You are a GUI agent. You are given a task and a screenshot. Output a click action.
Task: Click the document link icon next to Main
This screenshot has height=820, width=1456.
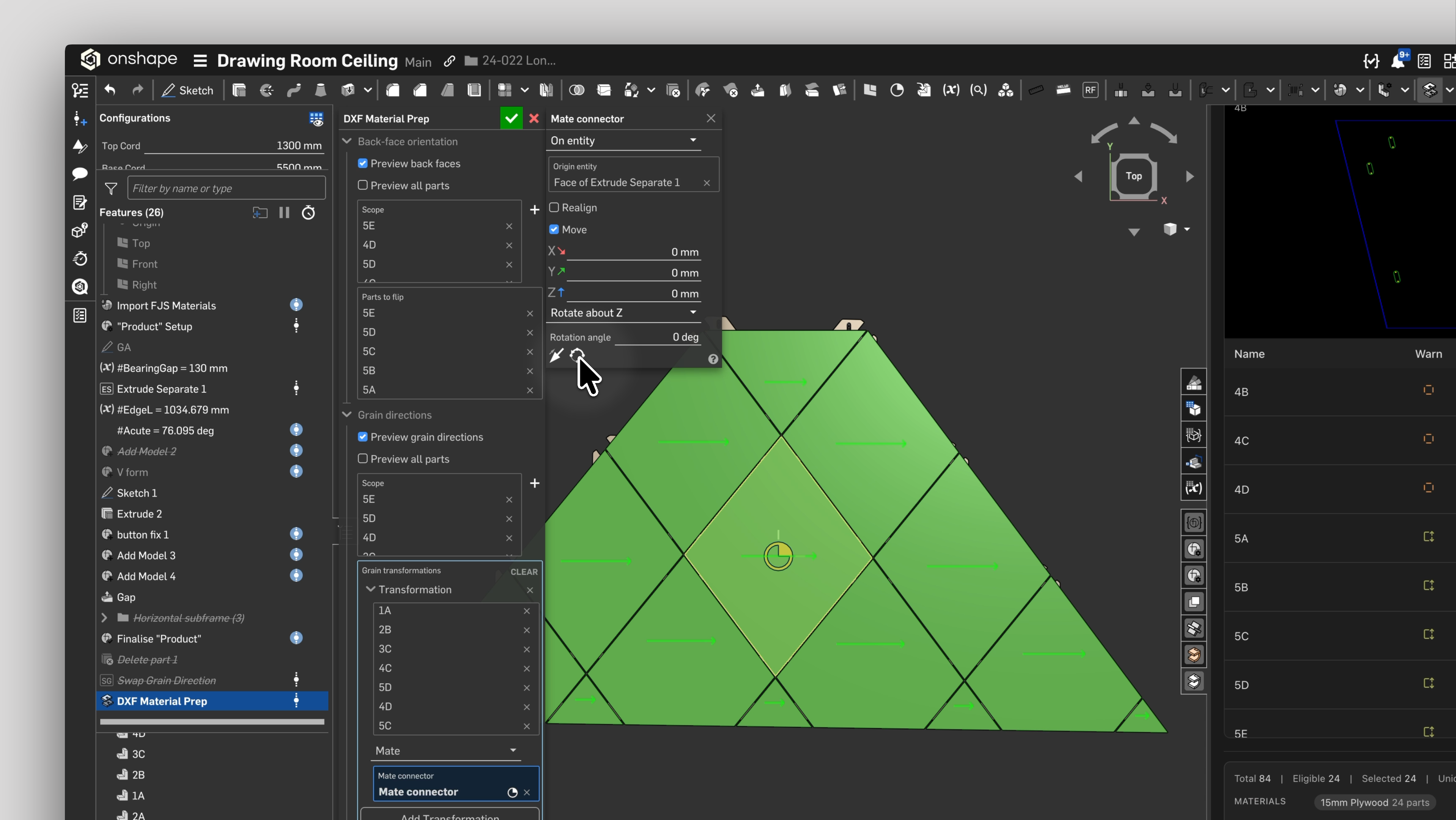[449, 61]
